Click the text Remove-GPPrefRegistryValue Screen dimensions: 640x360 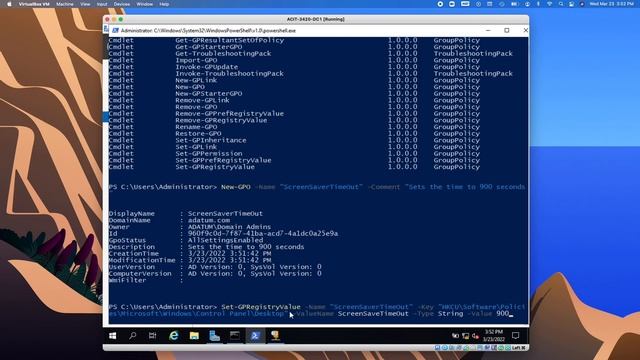(x=229, y=113)
